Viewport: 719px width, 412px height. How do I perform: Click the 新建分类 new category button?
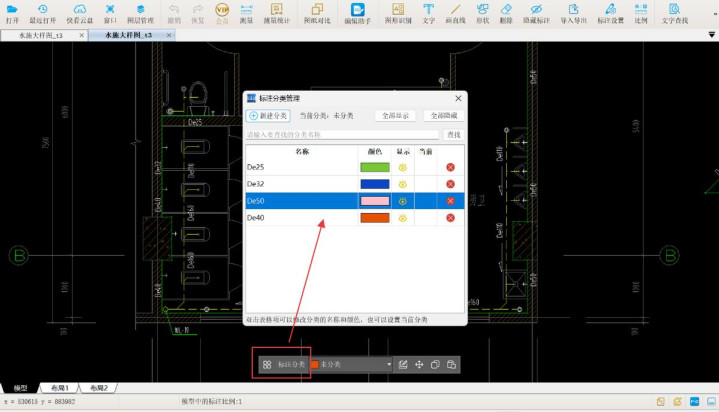[x=269, y=116]
